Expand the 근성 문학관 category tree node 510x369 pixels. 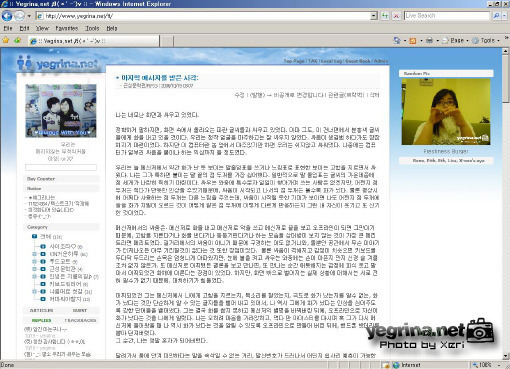(x=34, y=269)
